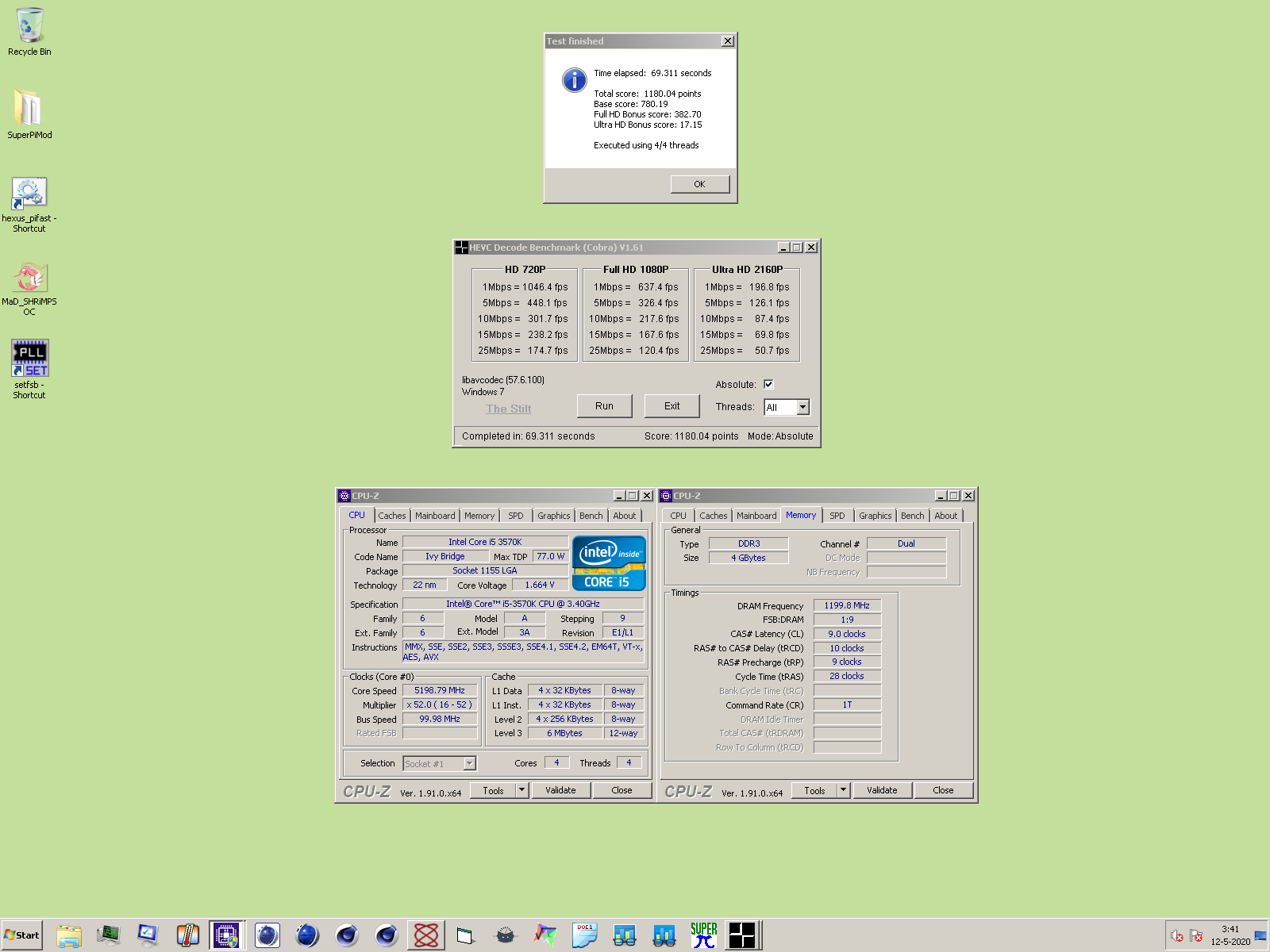
Task: Click the DRAM Frequency 1199.8 MHz field
Action: tap(847, 605)
